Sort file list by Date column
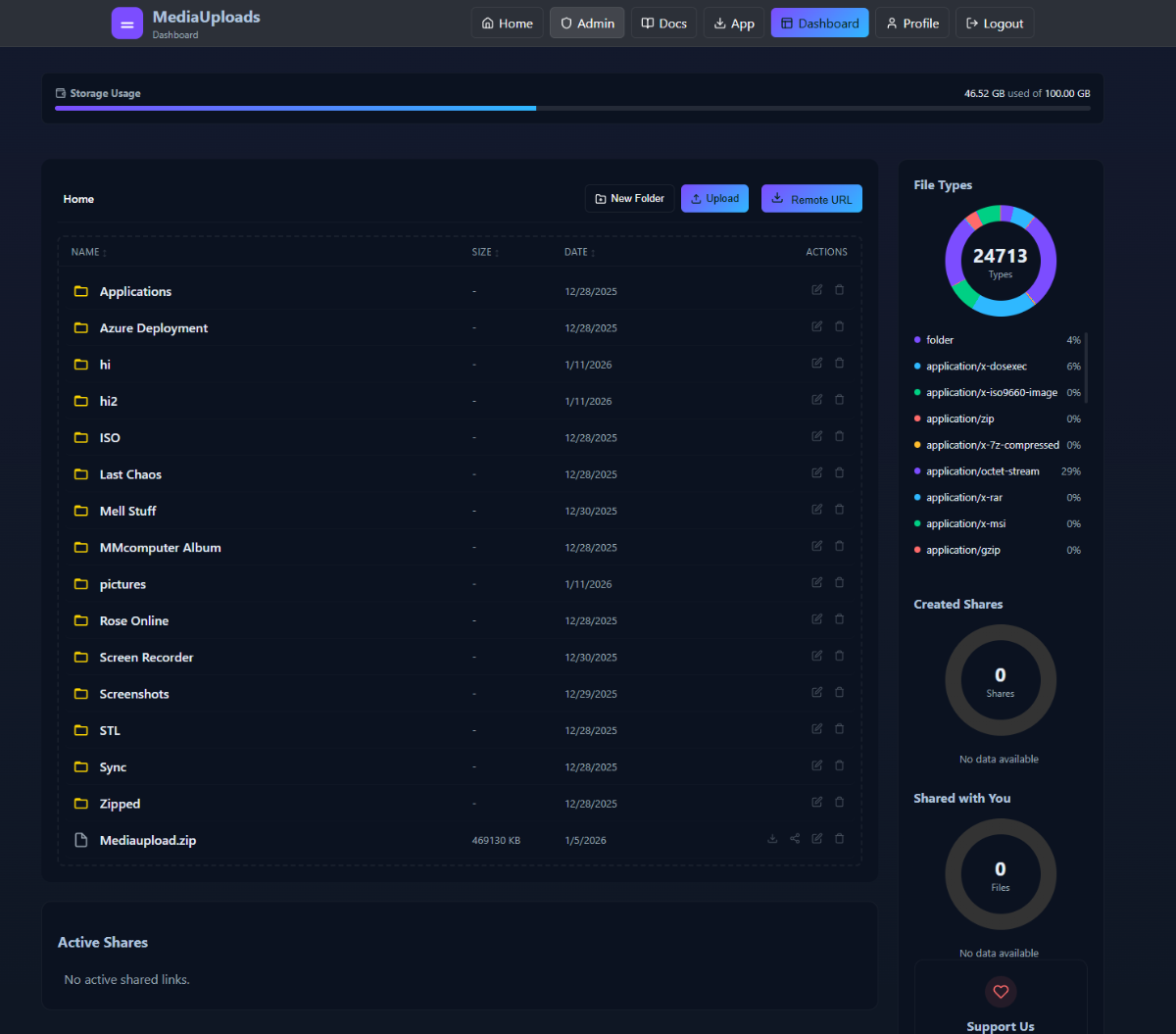Image resolution: width=1176 pixels, height=1034 pixels. click(x=579, y=252)
